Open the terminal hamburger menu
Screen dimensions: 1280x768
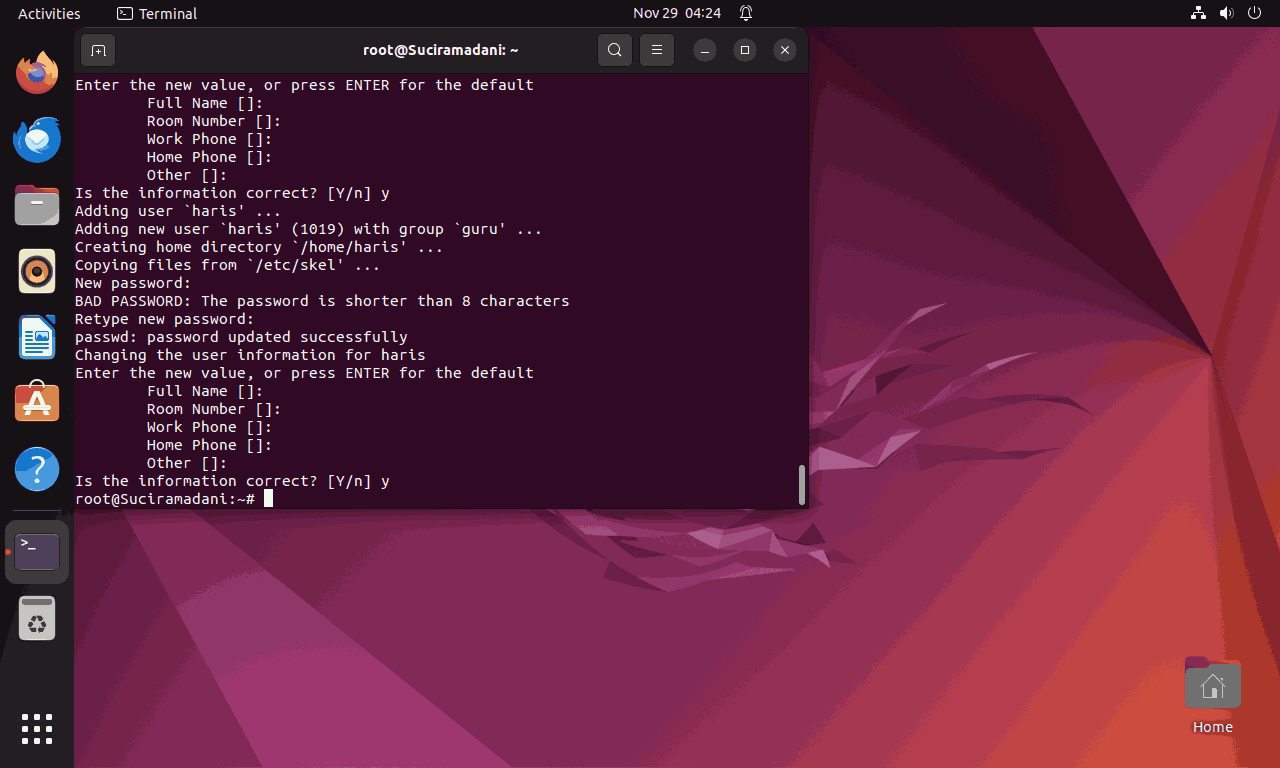coord(657,50)
